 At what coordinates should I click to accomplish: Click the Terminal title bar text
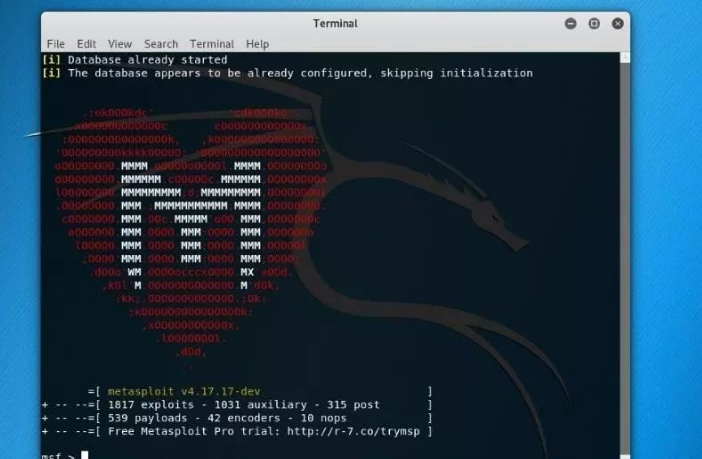(335, 23)
